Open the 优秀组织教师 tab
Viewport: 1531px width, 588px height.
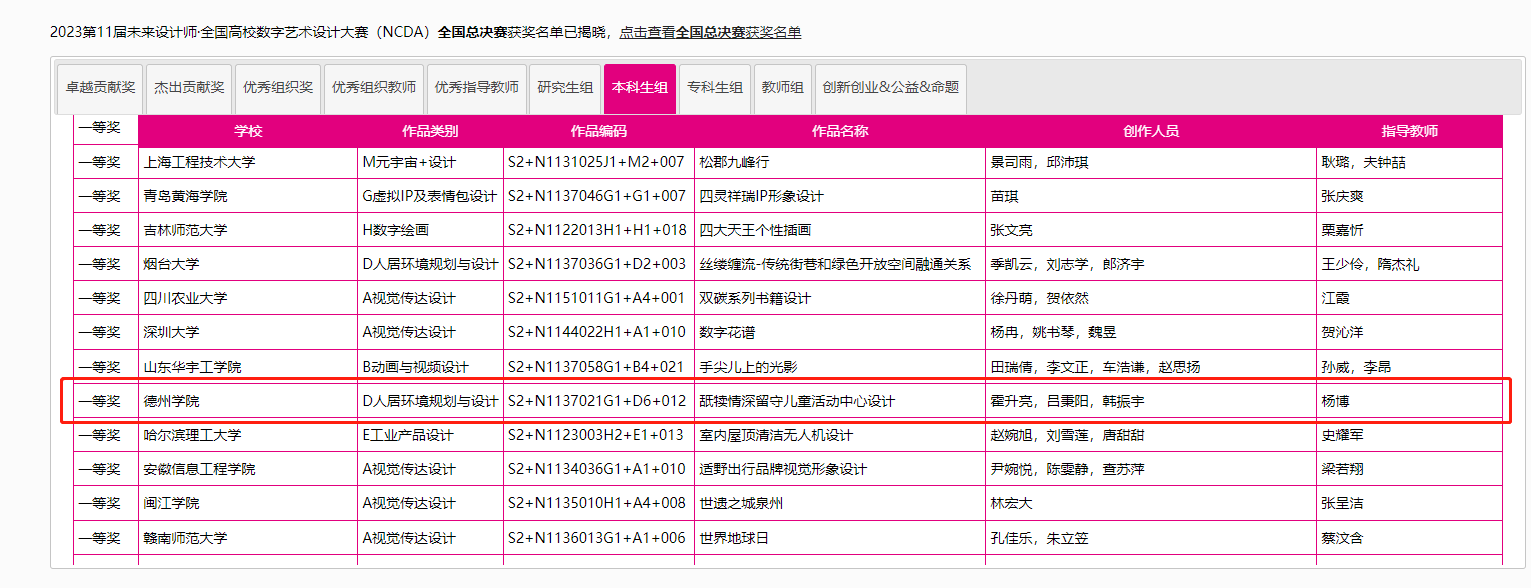(x=374, y=88)
